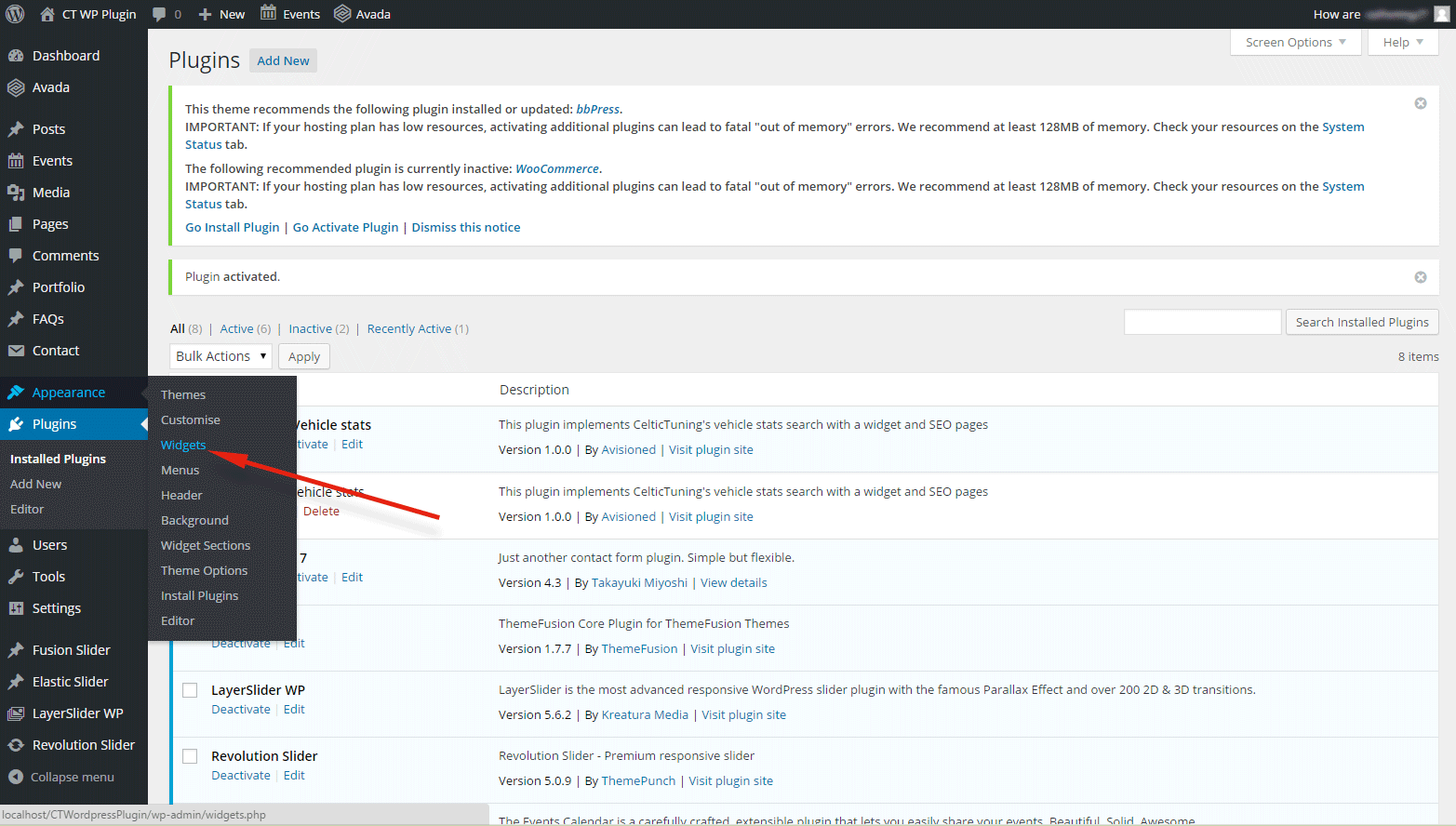Dismiss the 'Plugin activated' notice
The height and width of the screenshot is (826, 1456).
pyautogui.click(x=1420, y=277)
